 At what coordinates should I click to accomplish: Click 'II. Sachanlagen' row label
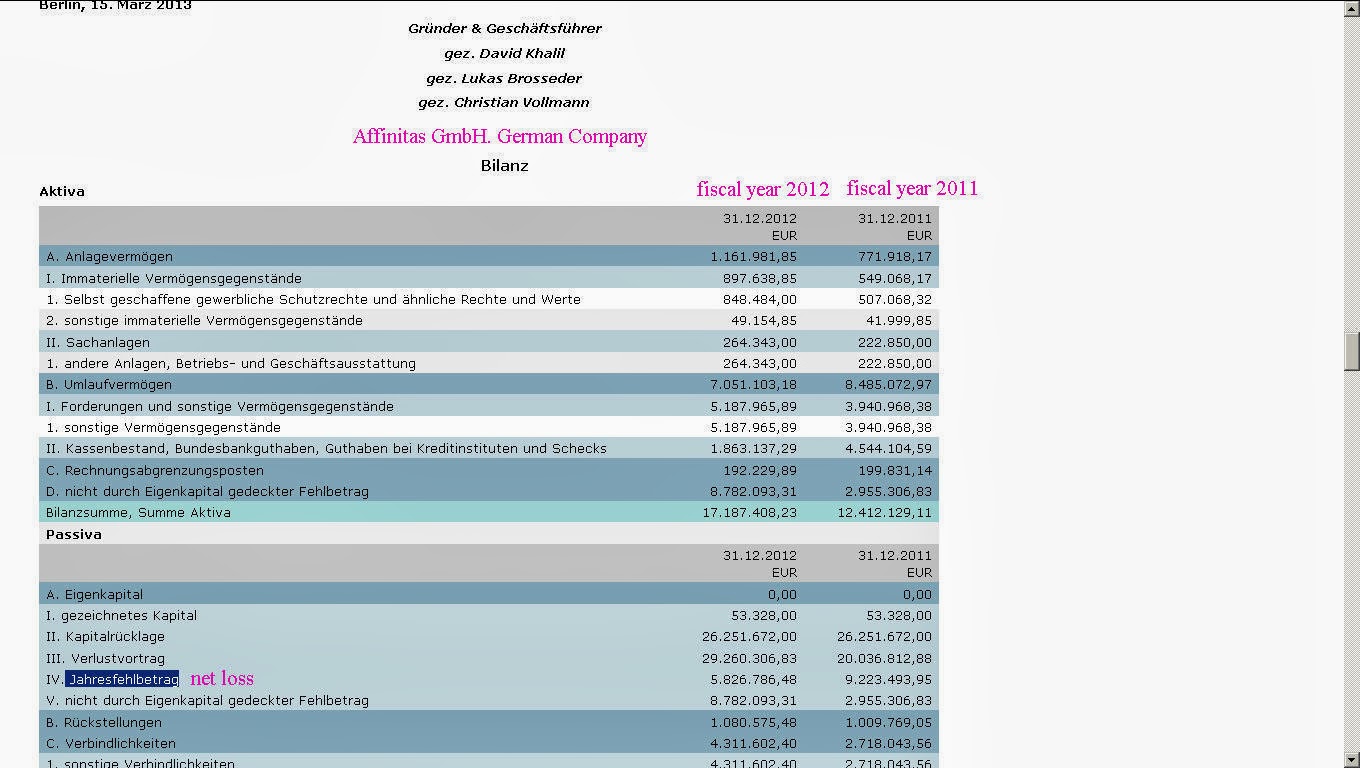click(98, 342)
